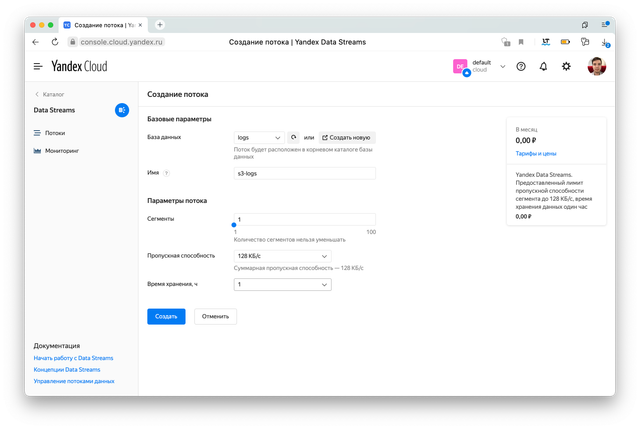The image size is (640, 429).
Task: Click the Создать button
Action: (x=166, y=316)
